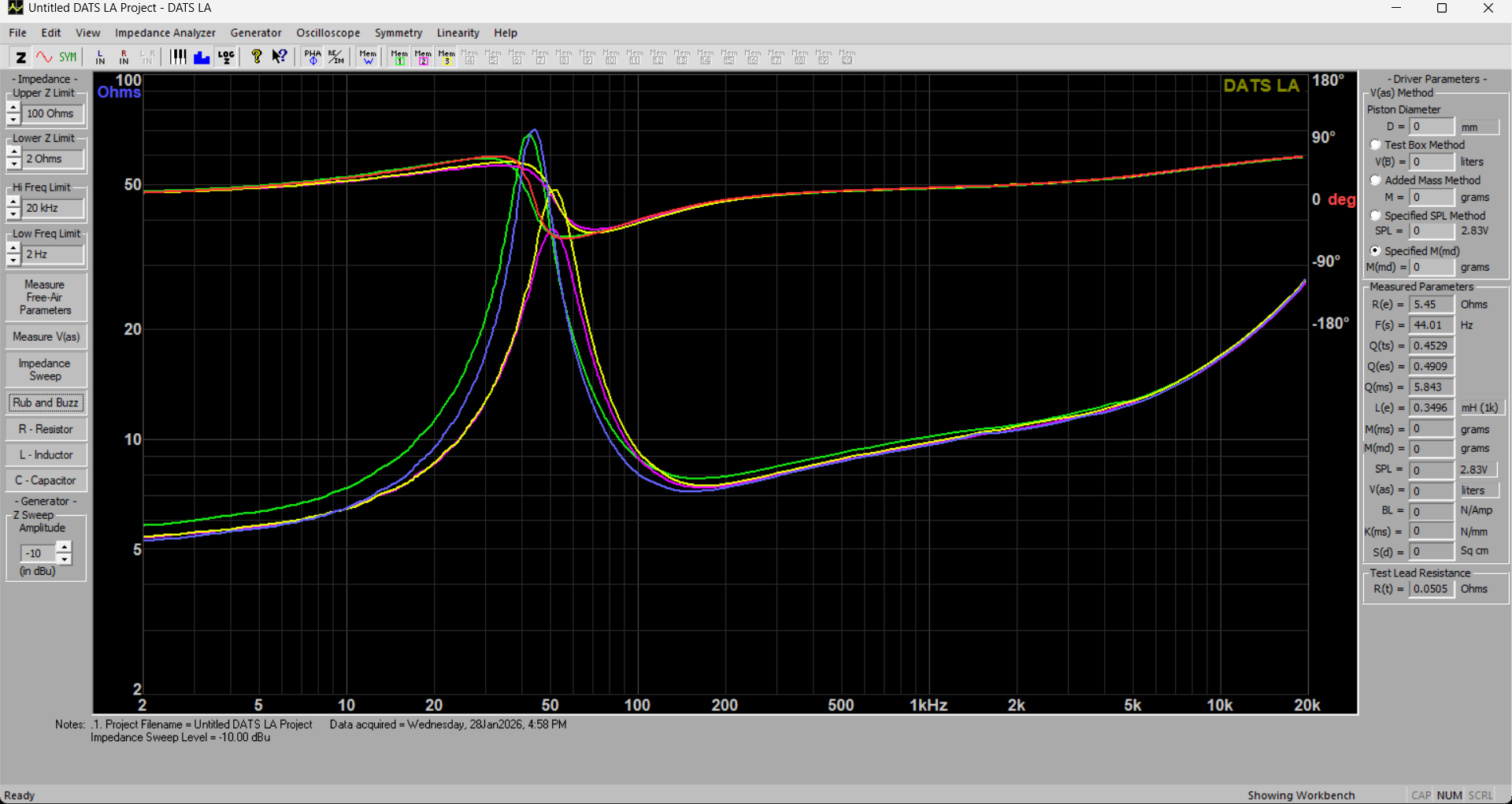Increase the Upper Z Limit stepper
The height and width of the screenshot is (804, 1512).
13,108
